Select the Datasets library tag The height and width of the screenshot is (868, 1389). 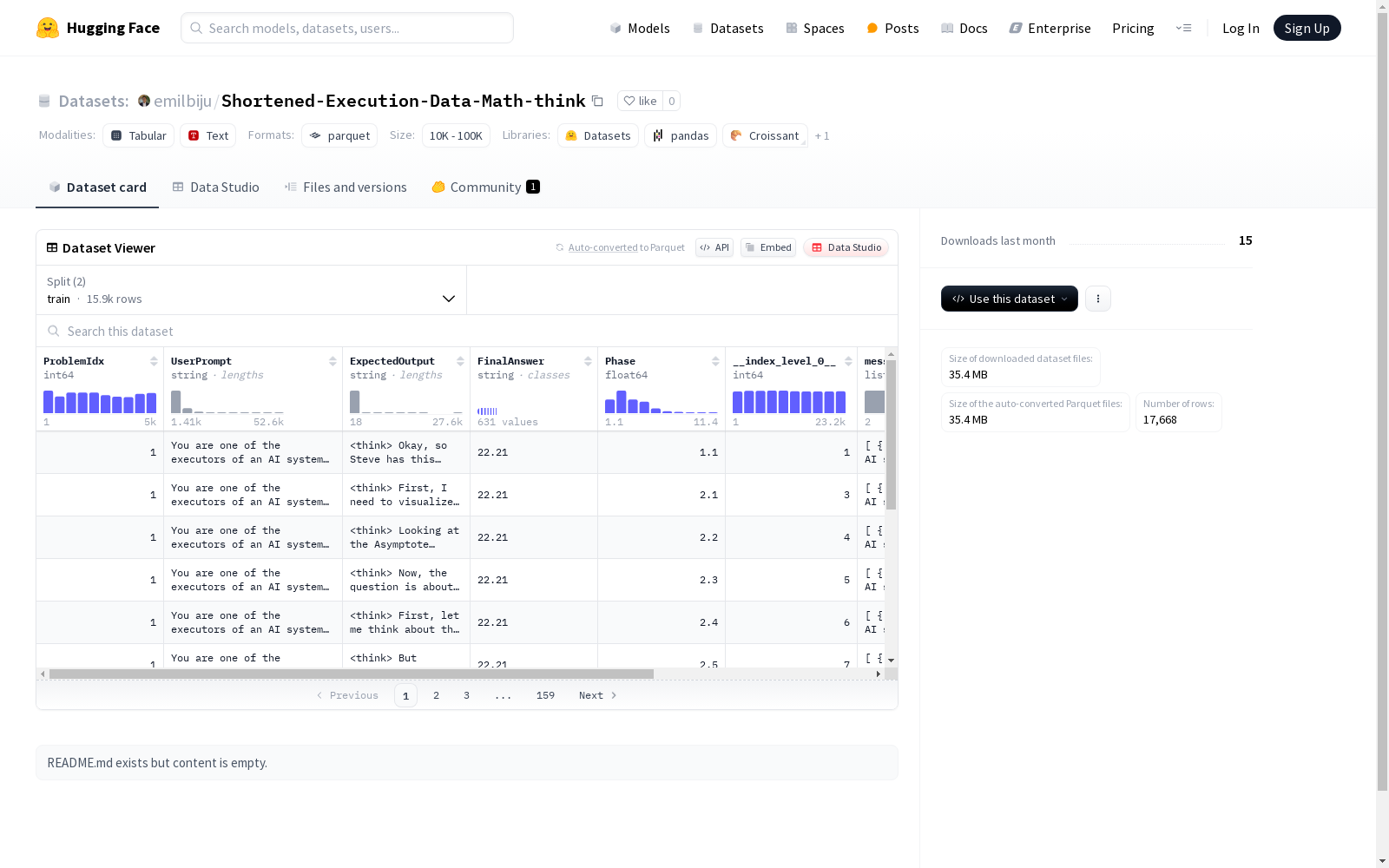pos(598,135)
